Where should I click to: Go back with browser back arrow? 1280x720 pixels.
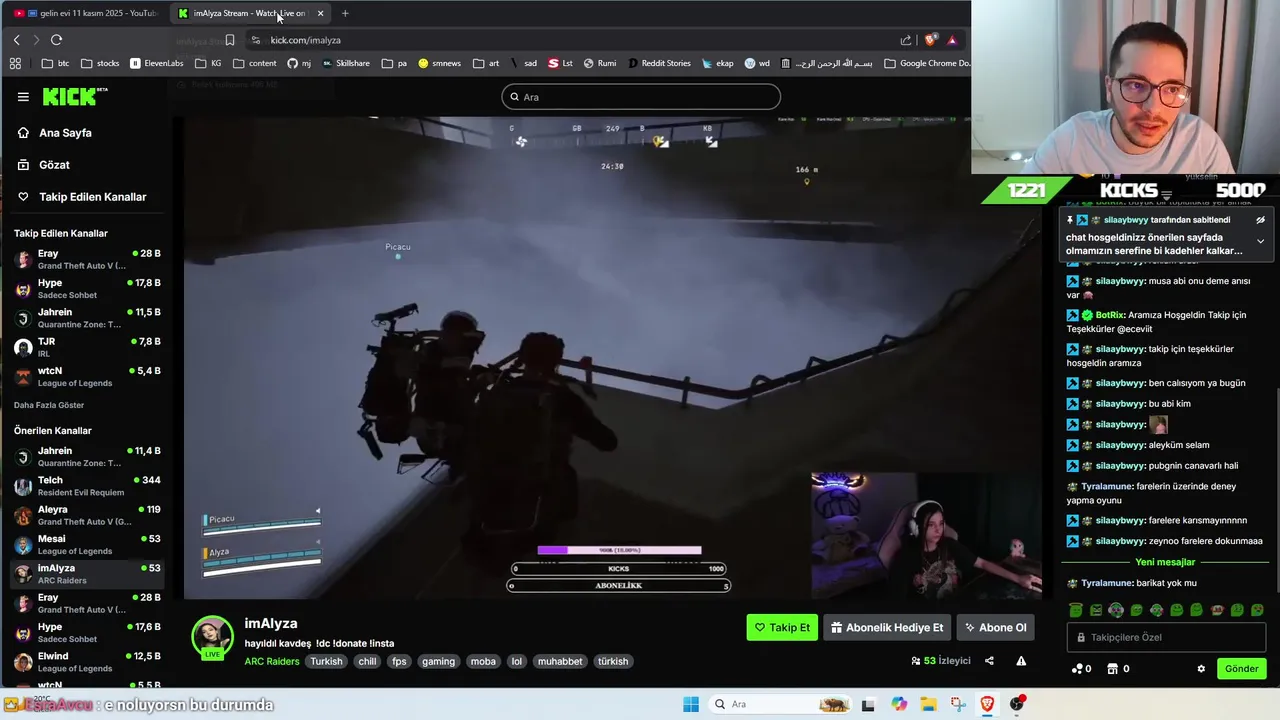point(16,40)
